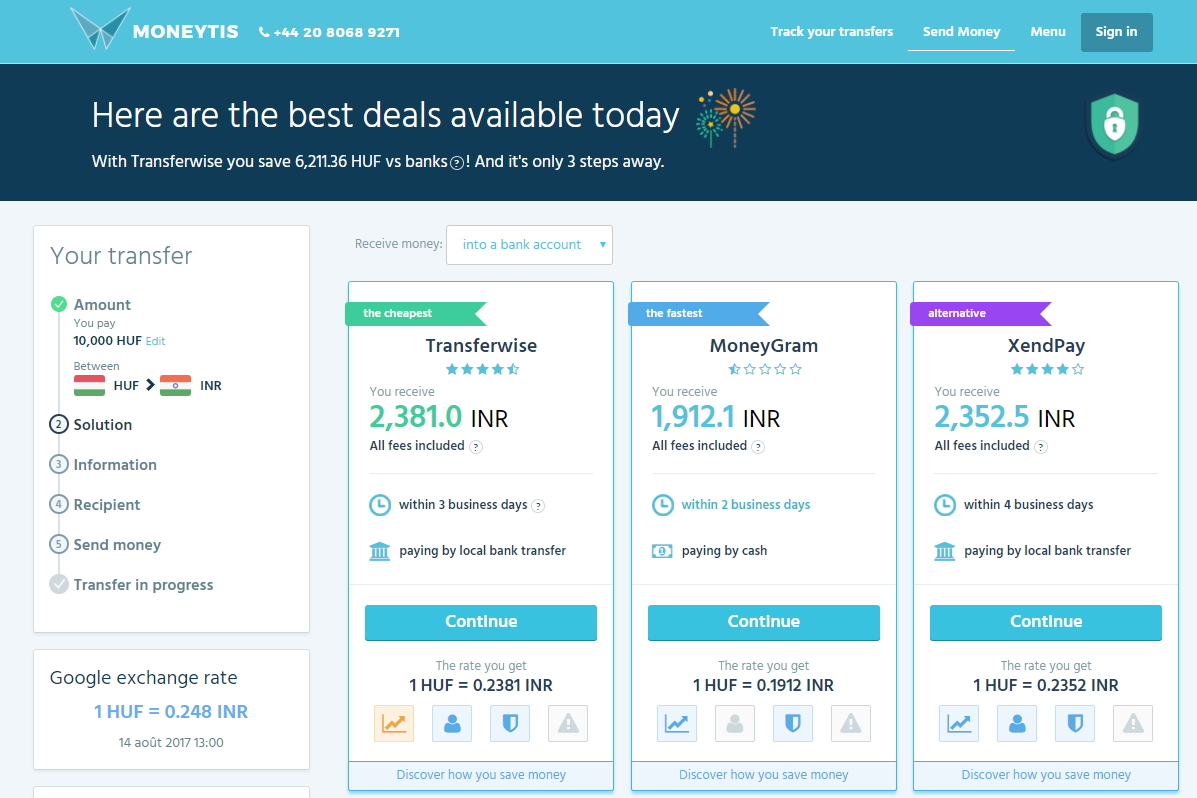
Task: Click help icon by Transferwise 'All fees included'
Action: pos(476,447)
